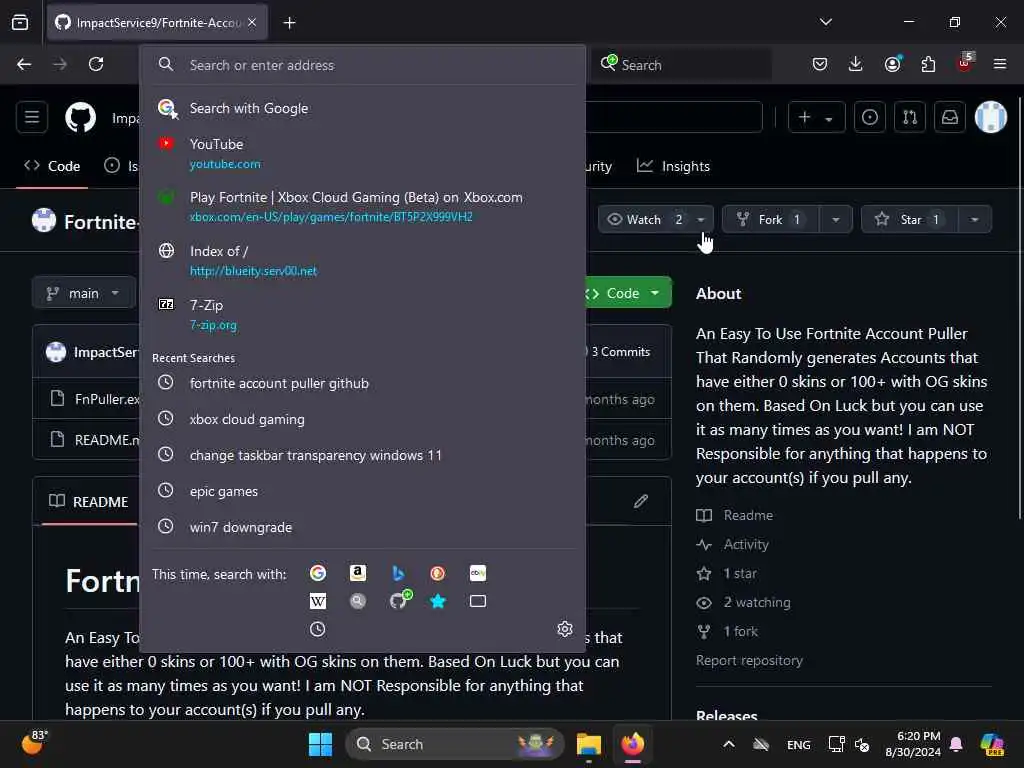Open GitHub pull requests icon in header
Screen dimensions: 1024x768
910,118
